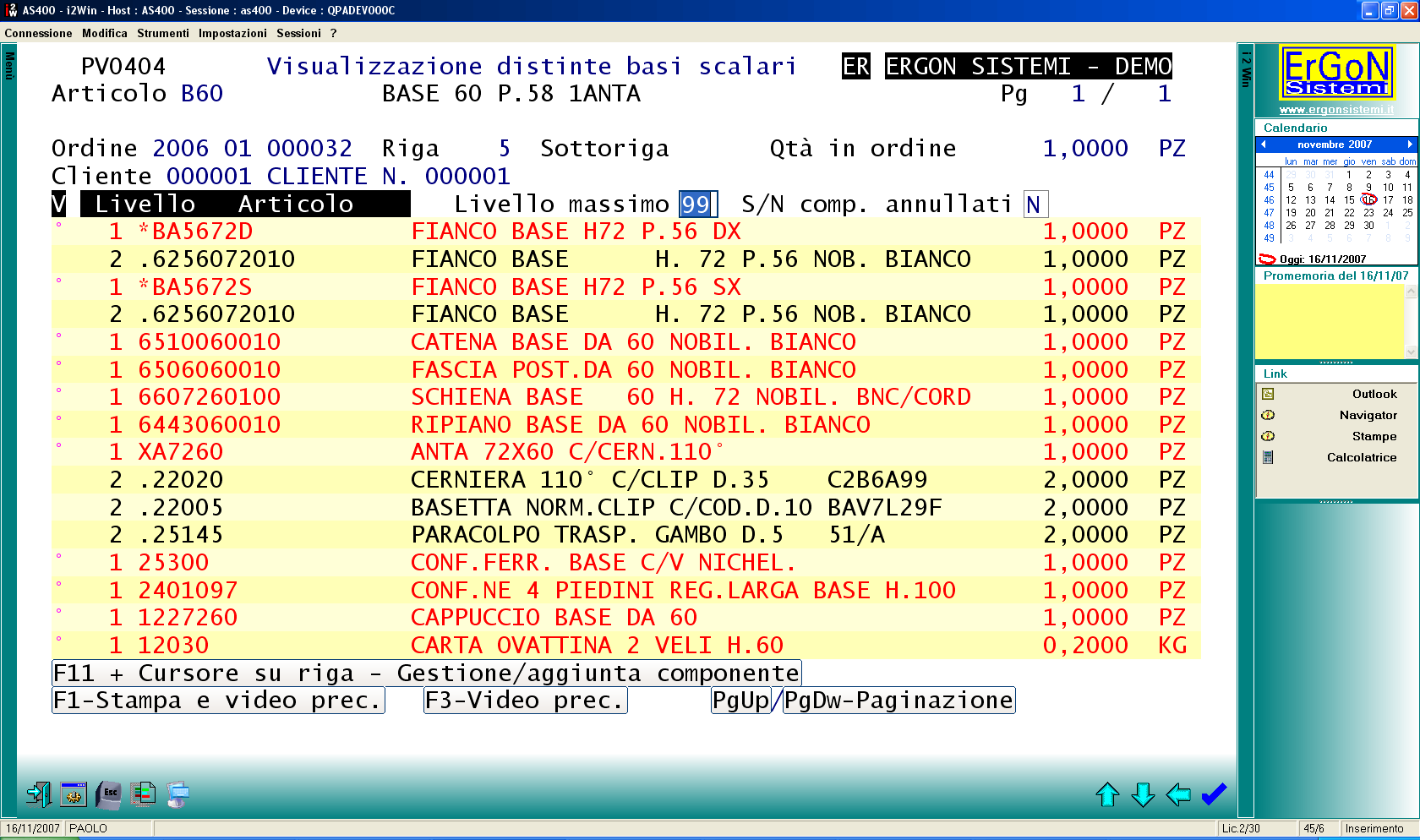Click the application icon in title bar
Image resolution: width=1420 pixels, height=840 pixels.
coord(11,10)
